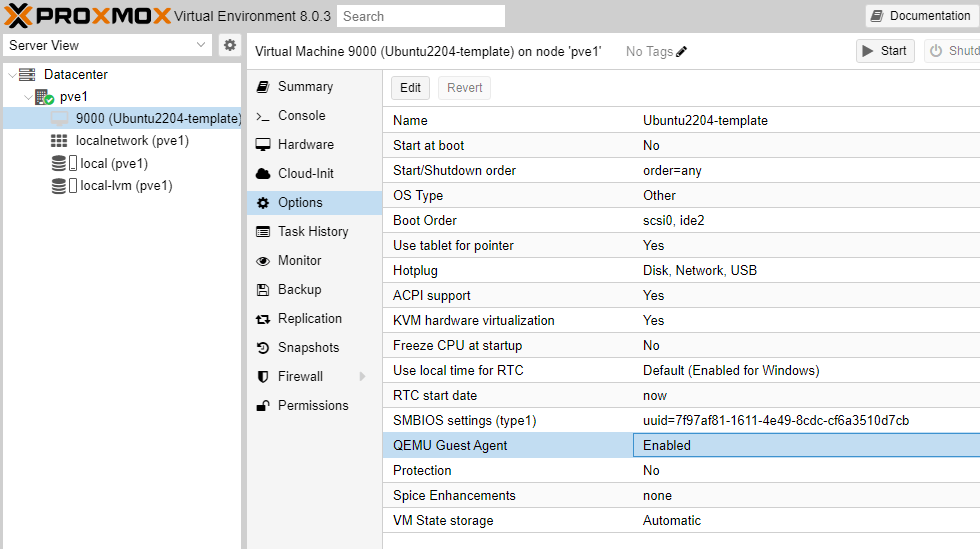Open the Task History tab
Viewport: 980px width, 549px height.
313,231
